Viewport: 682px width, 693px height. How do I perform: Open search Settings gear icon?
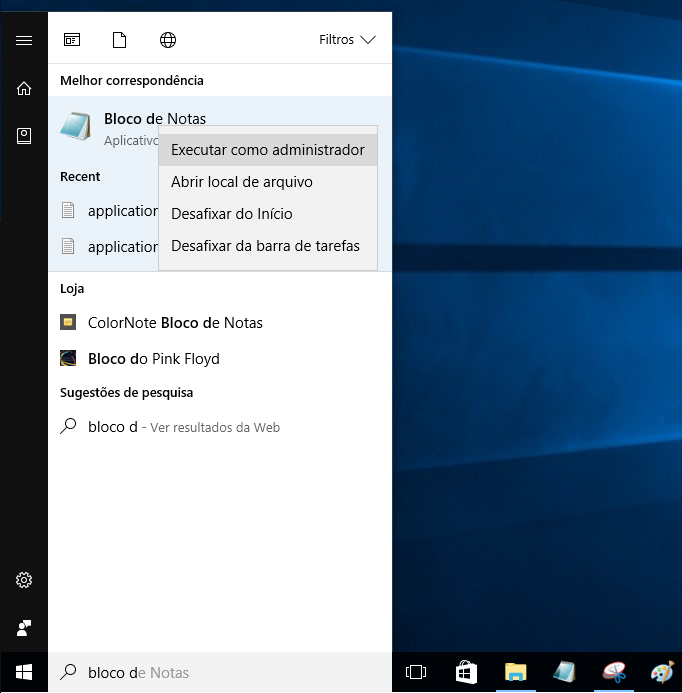point(24,580)
